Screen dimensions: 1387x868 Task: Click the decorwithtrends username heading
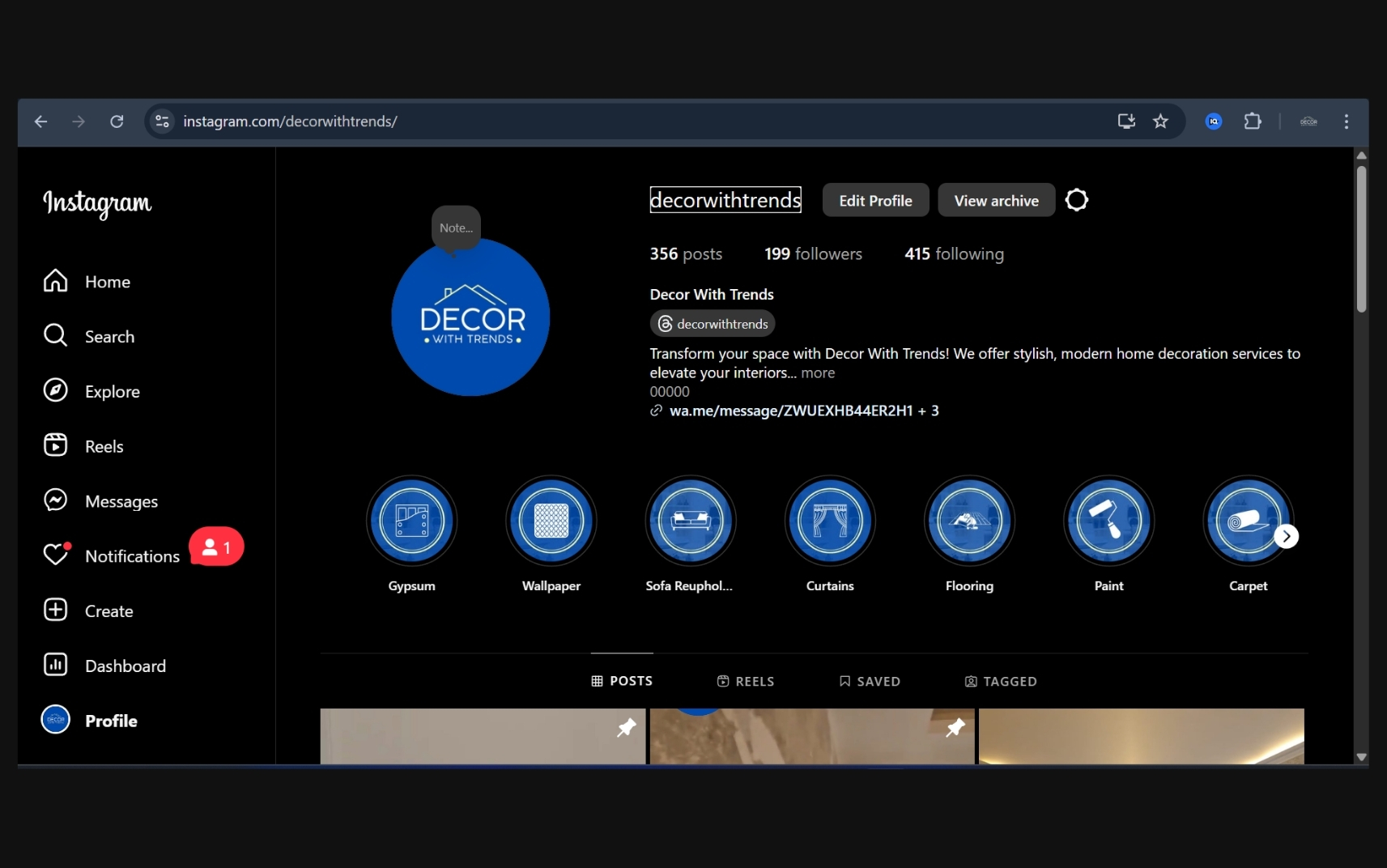tap(725, 200)
